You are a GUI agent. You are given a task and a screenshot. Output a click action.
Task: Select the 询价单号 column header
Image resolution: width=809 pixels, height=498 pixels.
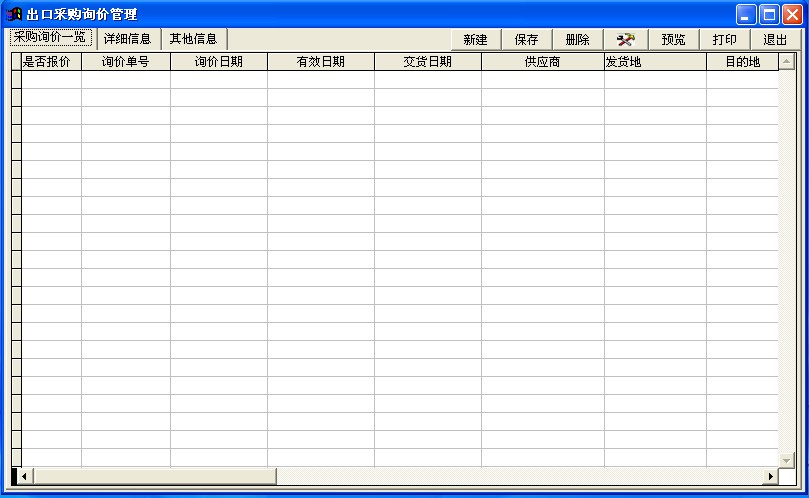pos(126,61)
